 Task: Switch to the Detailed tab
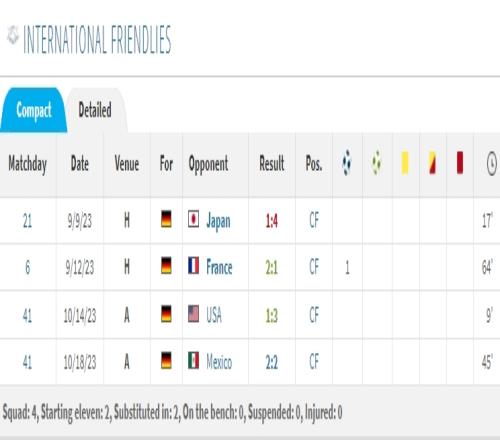95,110
